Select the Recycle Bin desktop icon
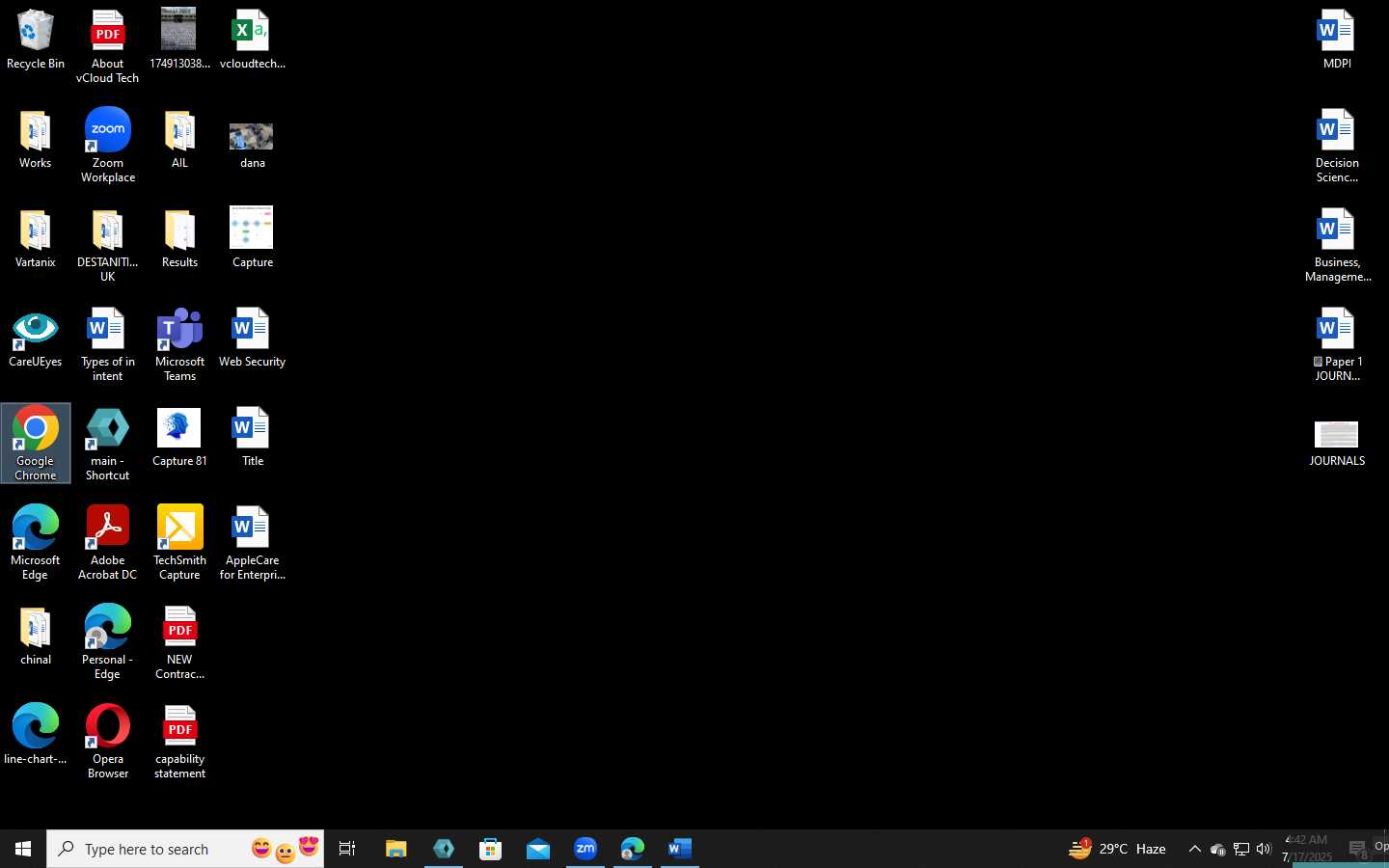 [x=36, y=41]
